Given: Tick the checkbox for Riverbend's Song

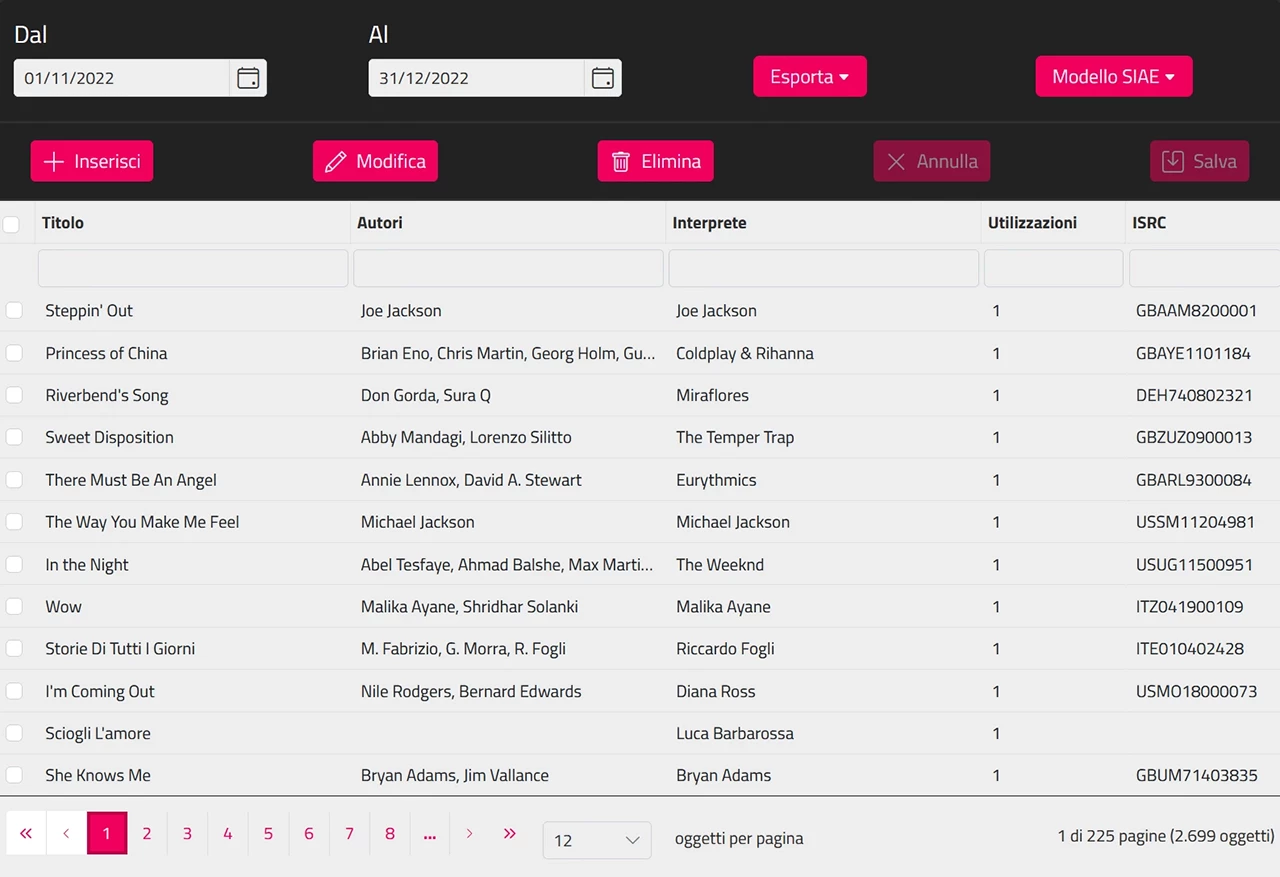Looking at the screenshot, I should 14,395.
